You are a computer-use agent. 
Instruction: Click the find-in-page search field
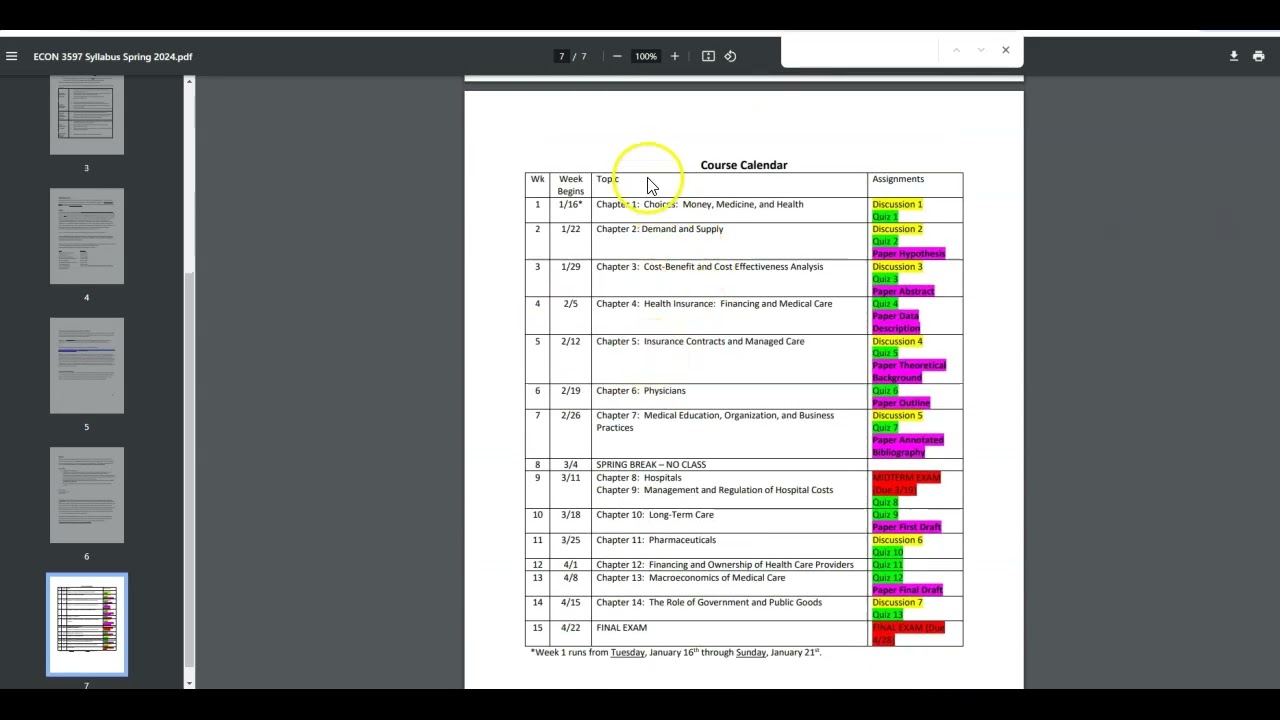(x=860, y=50)
